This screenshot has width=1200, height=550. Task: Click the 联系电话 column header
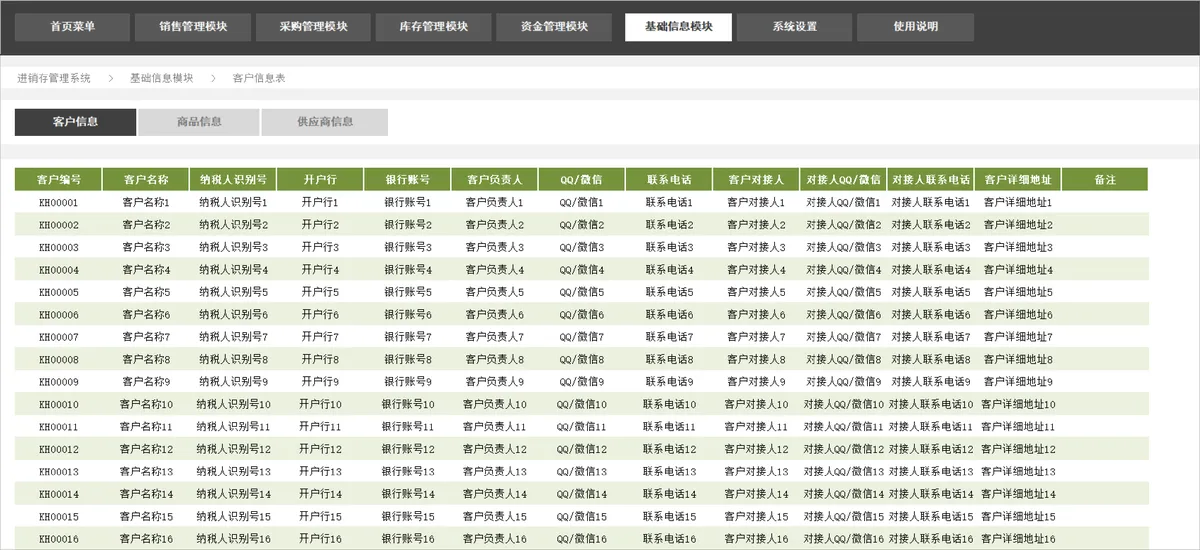669,180
